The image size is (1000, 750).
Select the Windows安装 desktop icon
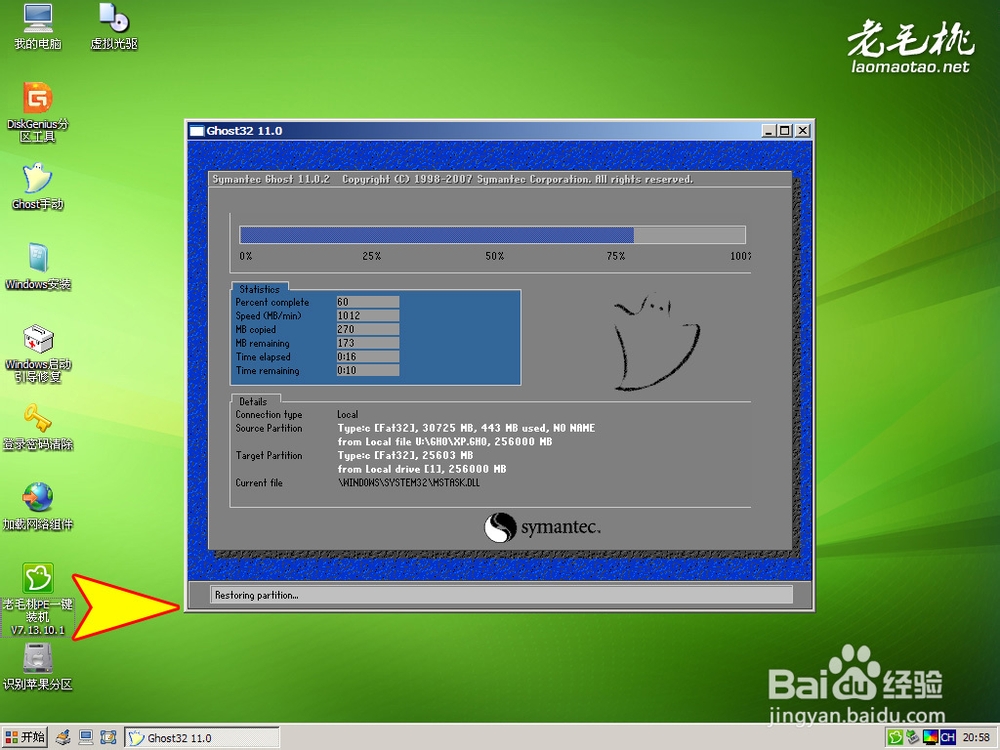tap(38, 267)
